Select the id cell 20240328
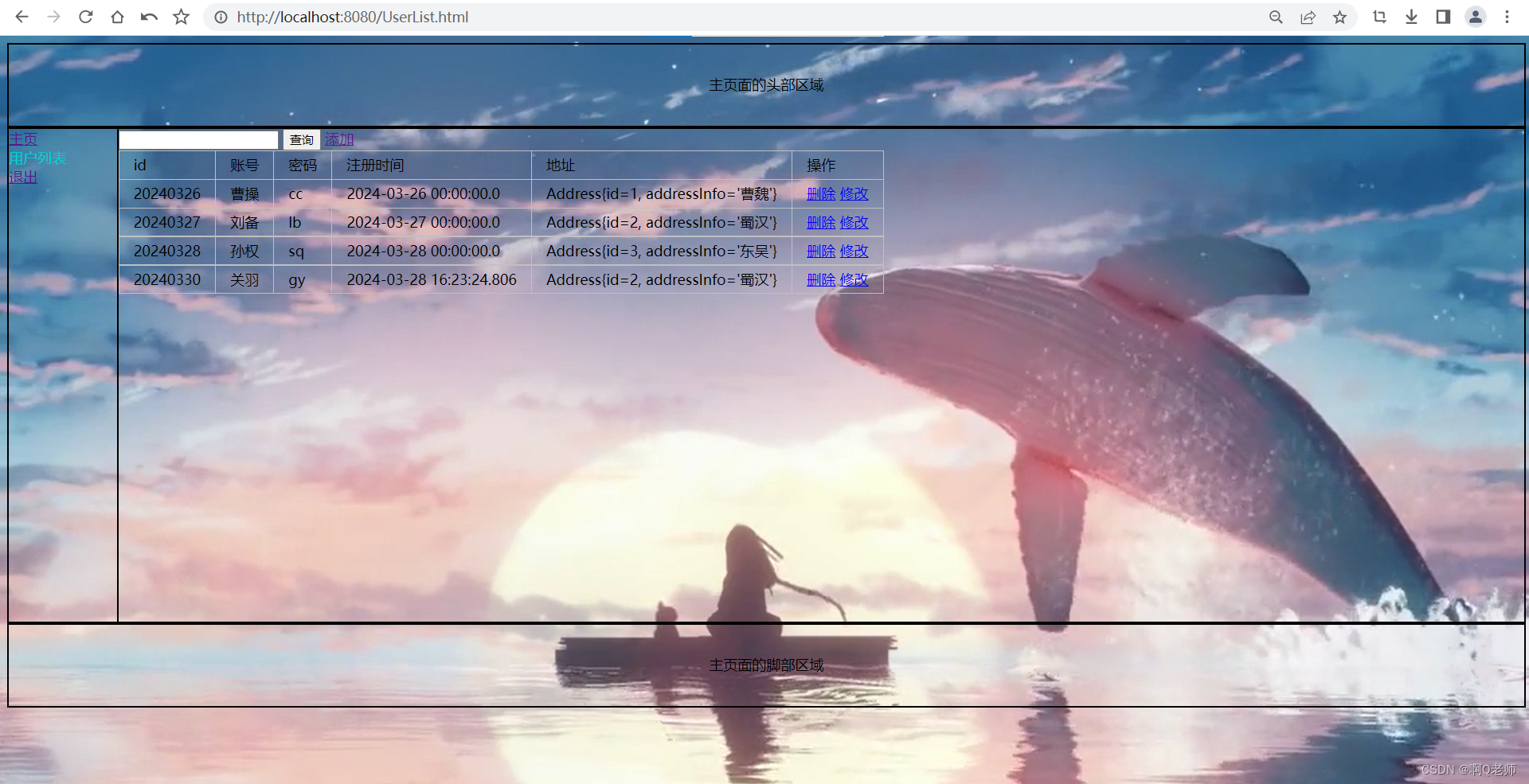1529x784 pixels. [167, 251]
